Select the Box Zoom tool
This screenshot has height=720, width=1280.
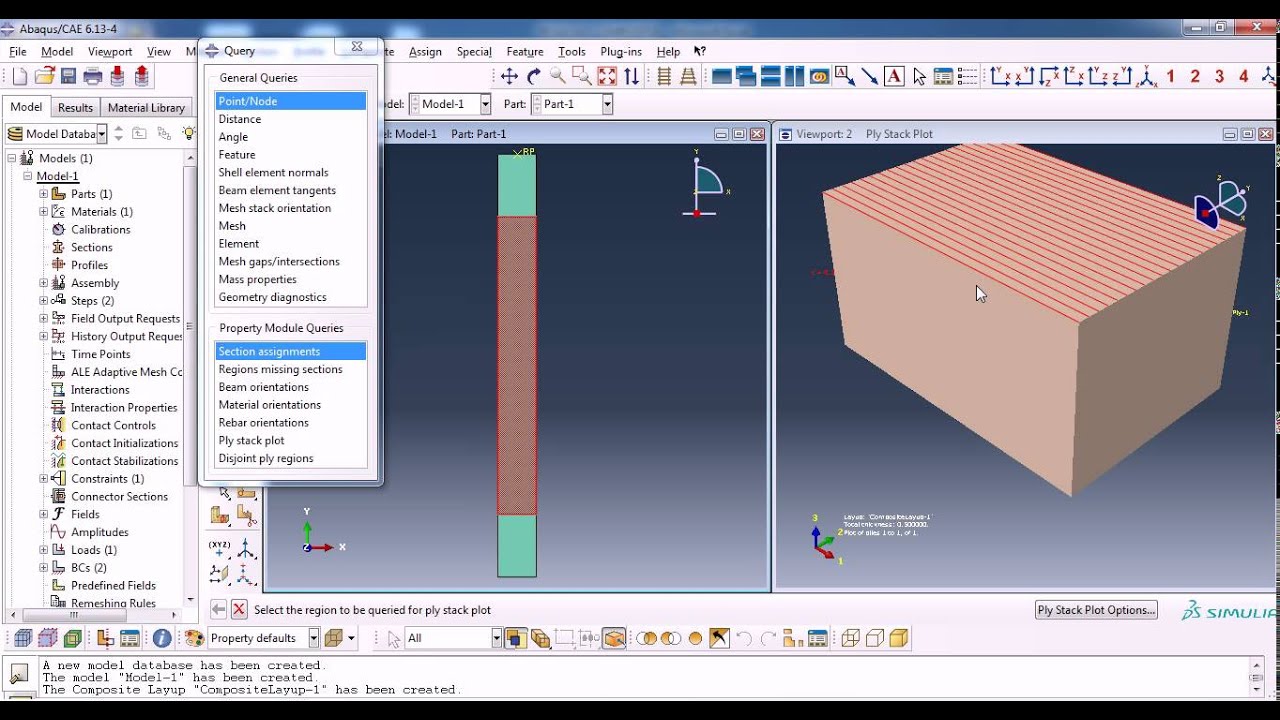[582, 76]
